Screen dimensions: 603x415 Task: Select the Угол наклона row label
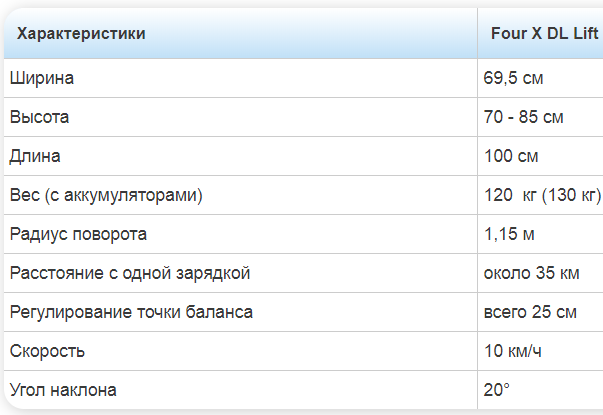tap(63, 390)
